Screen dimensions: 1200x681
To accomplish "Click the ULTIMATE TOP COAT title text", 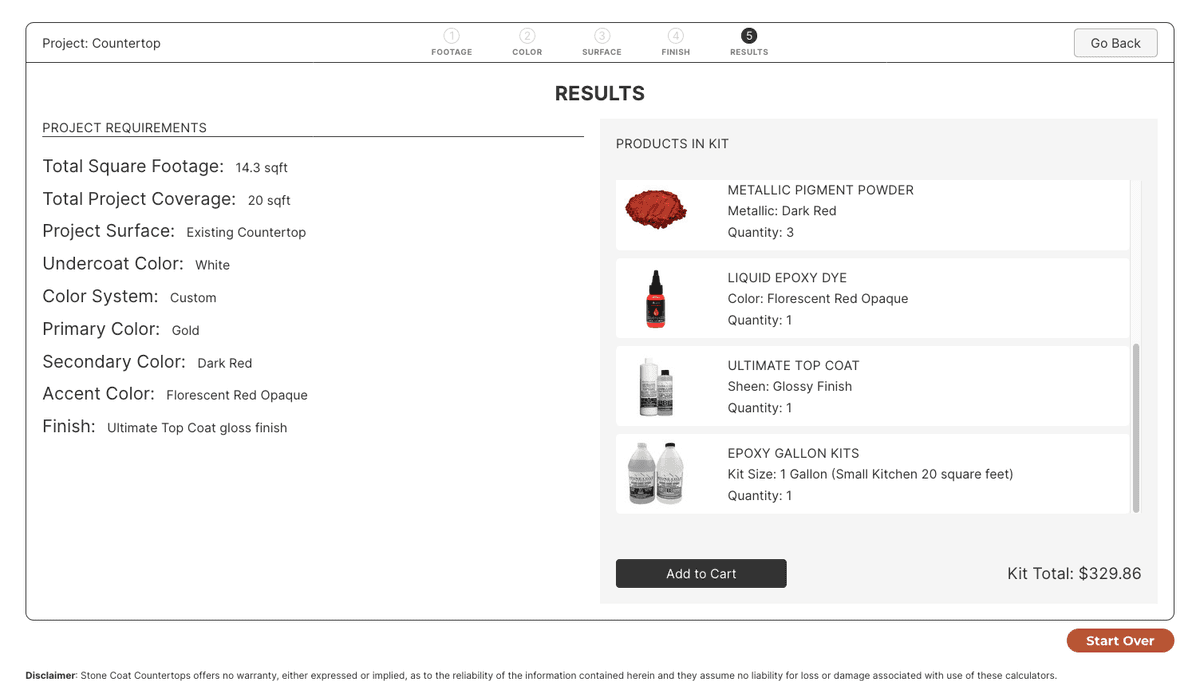I will coord(793,365).
